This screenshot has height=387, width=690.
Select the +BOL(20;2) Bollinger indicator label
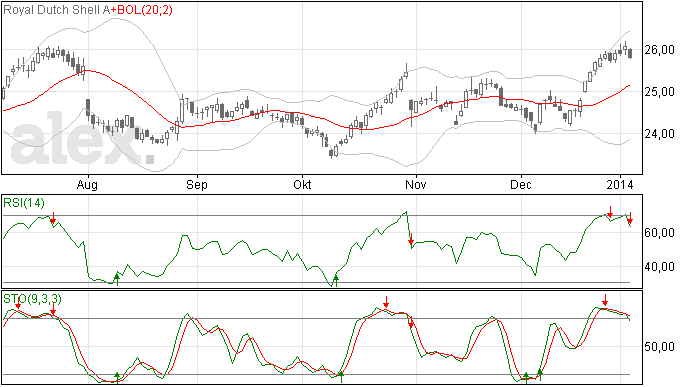click(141, 10)
